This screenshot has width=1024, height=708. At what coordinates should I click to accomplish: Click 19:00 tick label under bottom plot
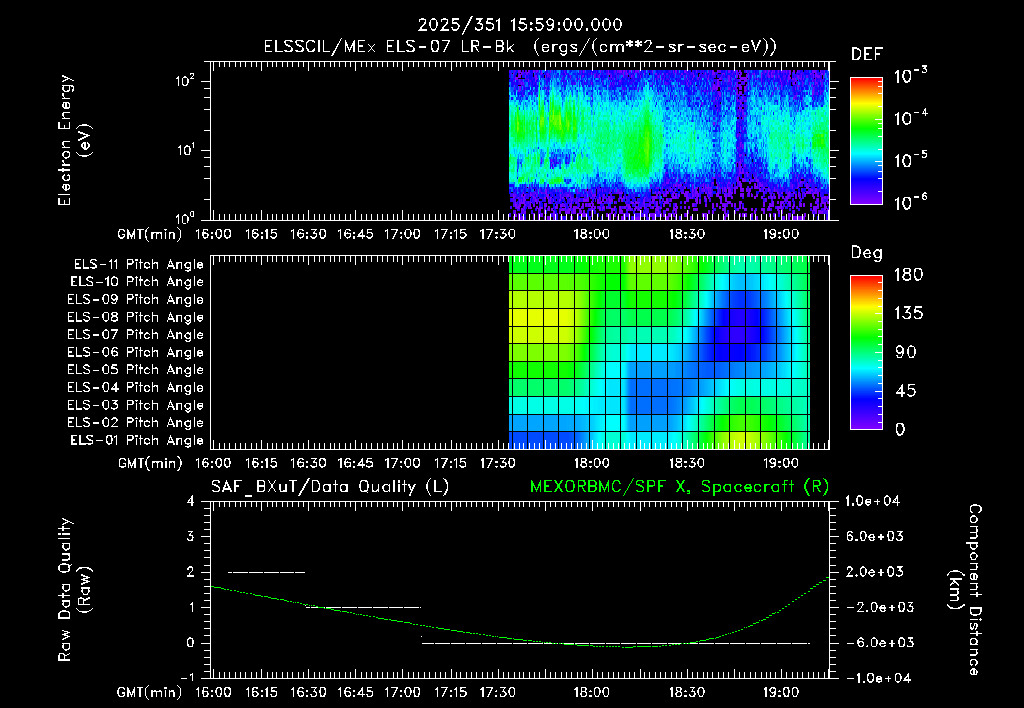(780, 692)
